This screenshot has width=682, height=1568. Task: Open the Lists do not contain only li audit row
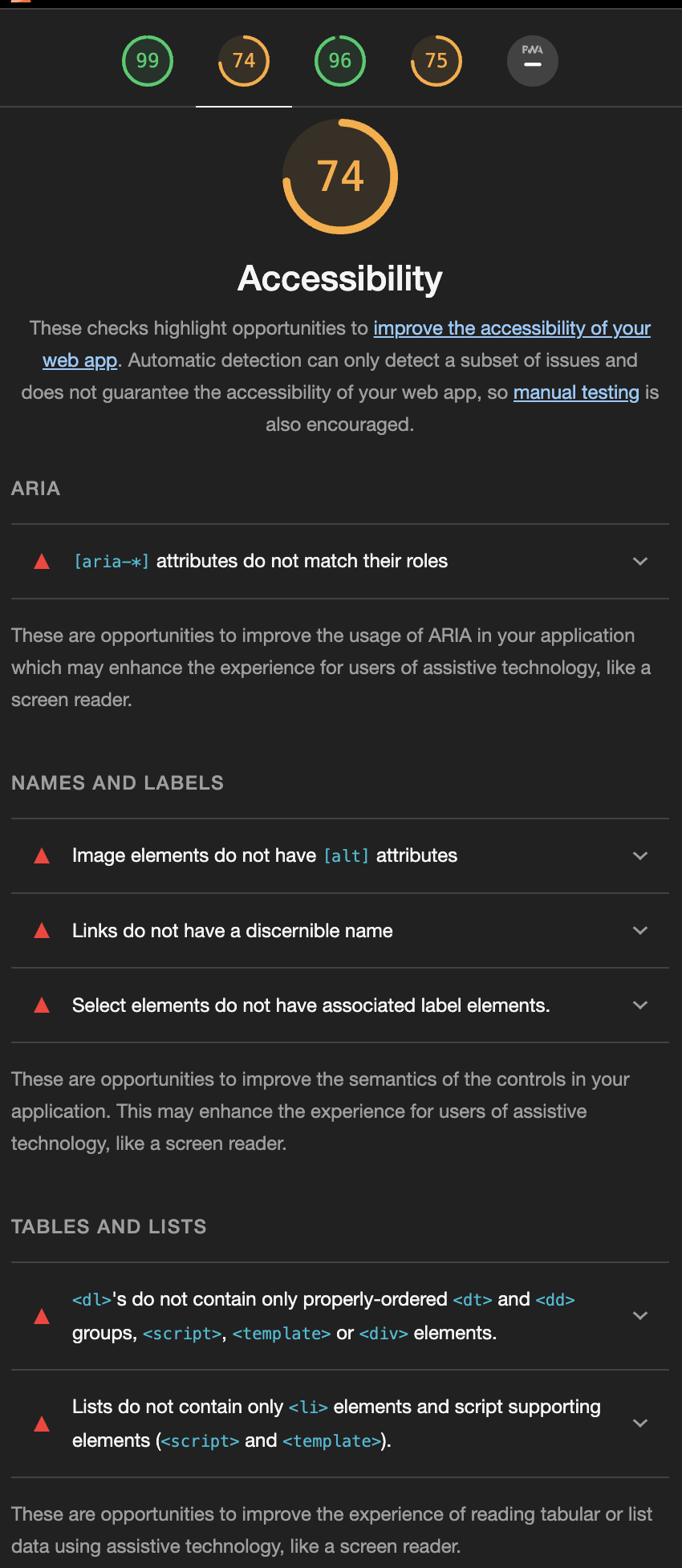tap(340, 1424)
